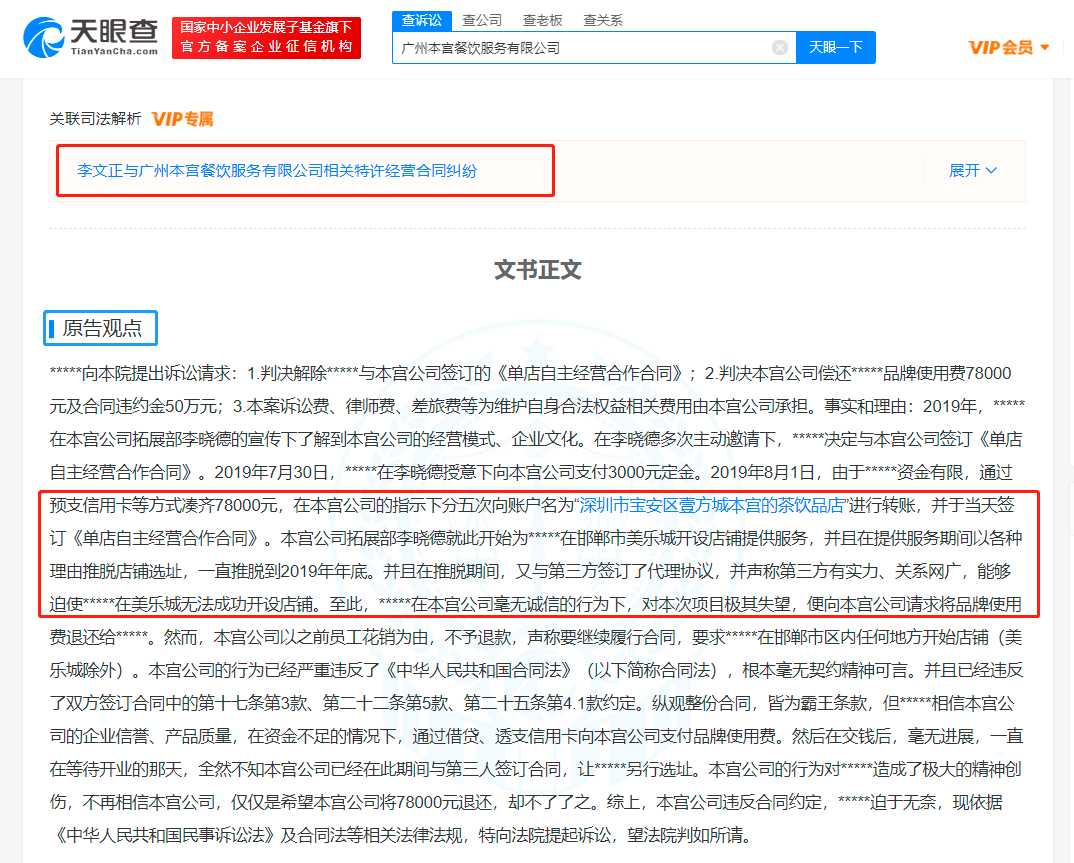The height and width of the screenshot is (863, 1074).
Task: Select the 查诉讼 search tab
Action: click(x=422, y=21)
